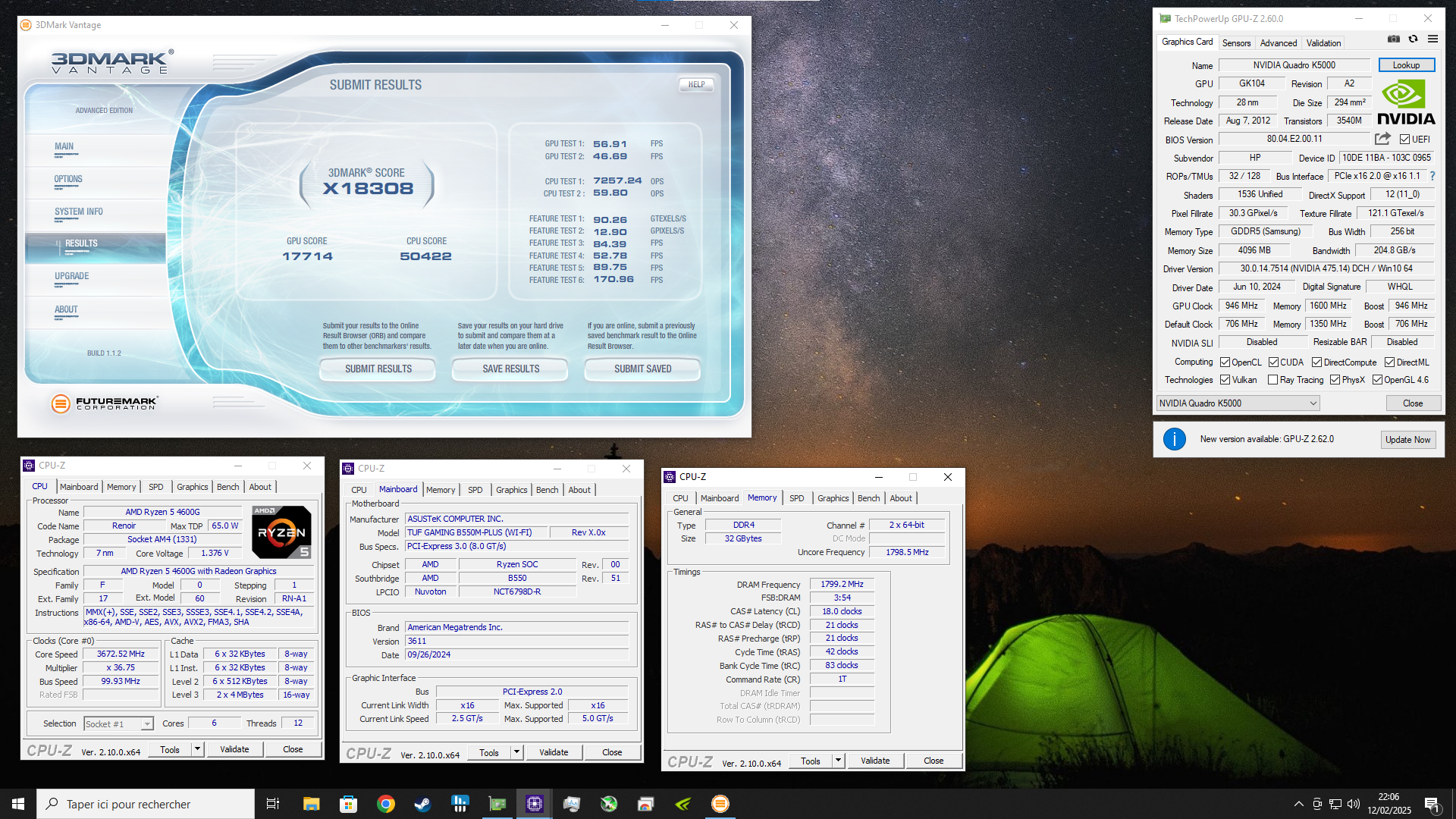Open System Info in 3DMark menu
Image resolution: width=1456 pixels, height=819 pixels.
coord(78,212)
